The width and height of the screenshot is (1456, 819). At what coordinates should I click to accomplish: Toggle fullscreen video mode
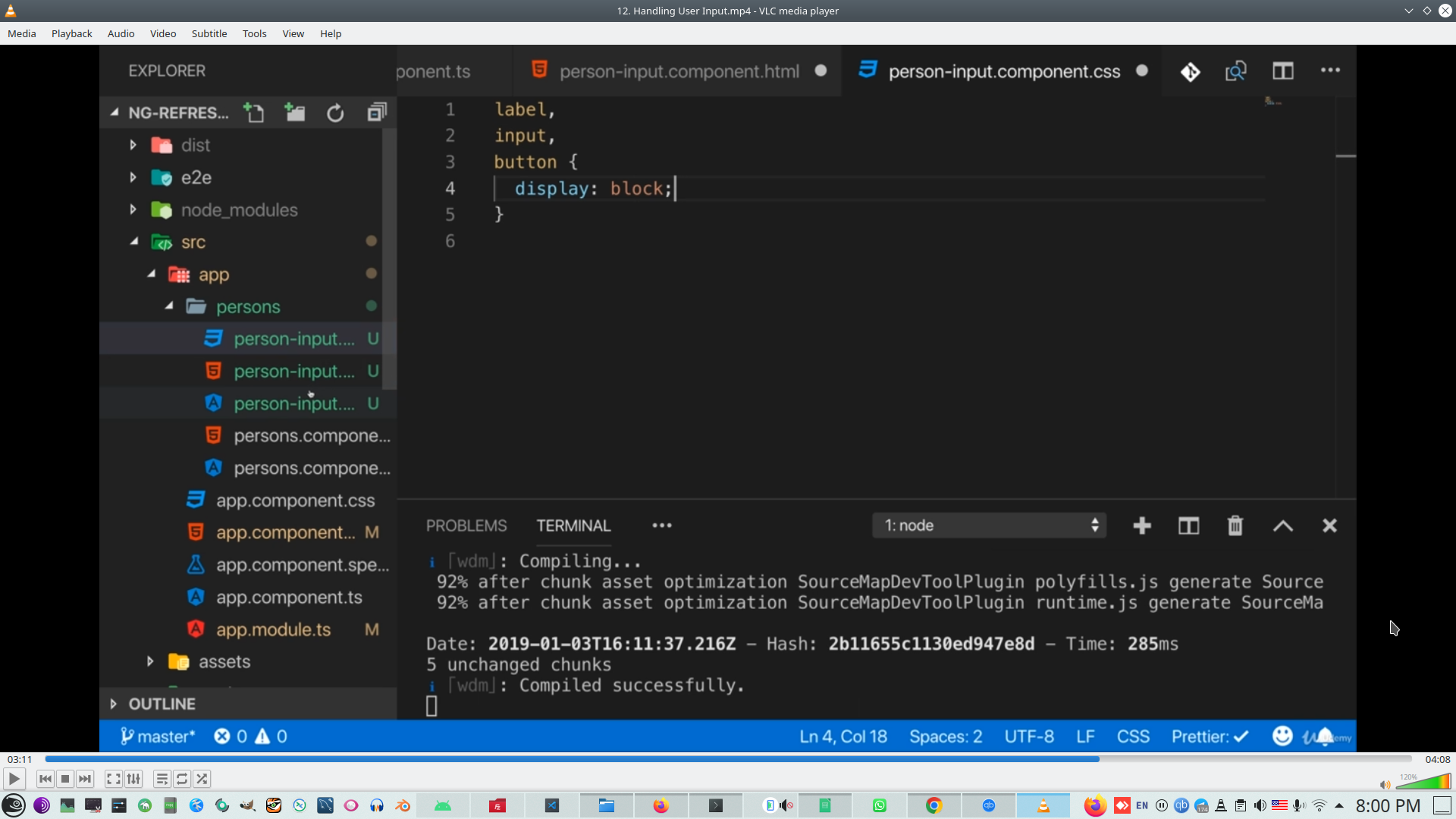pyautogui.click(x=113, y=779)
